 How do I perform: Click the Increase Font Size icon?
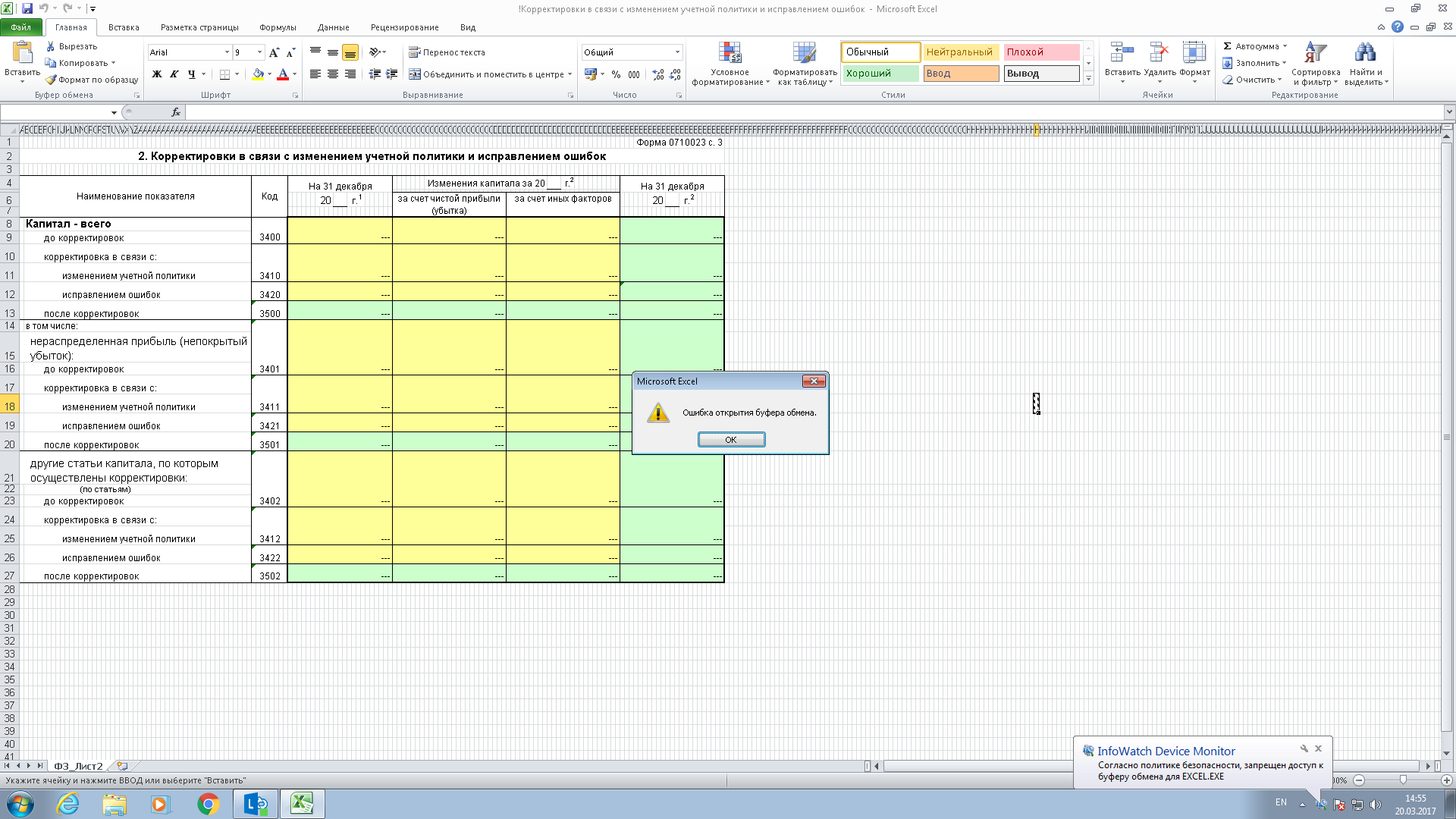point(274,52)
